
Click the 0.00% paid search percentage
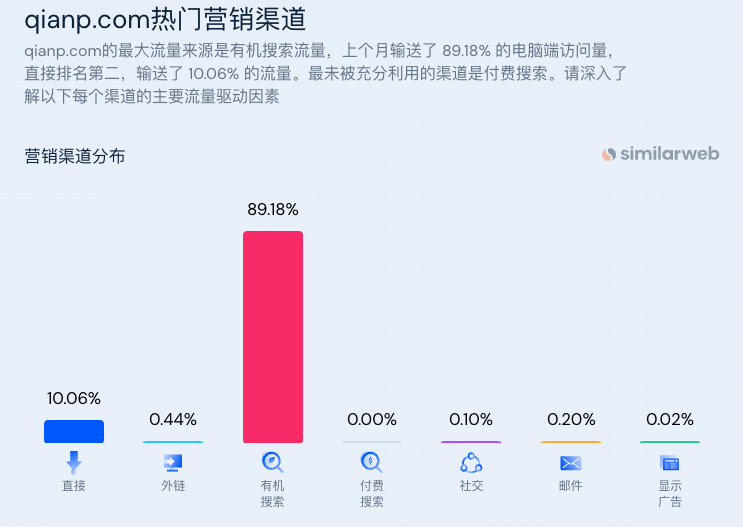[x=372, y=419]
